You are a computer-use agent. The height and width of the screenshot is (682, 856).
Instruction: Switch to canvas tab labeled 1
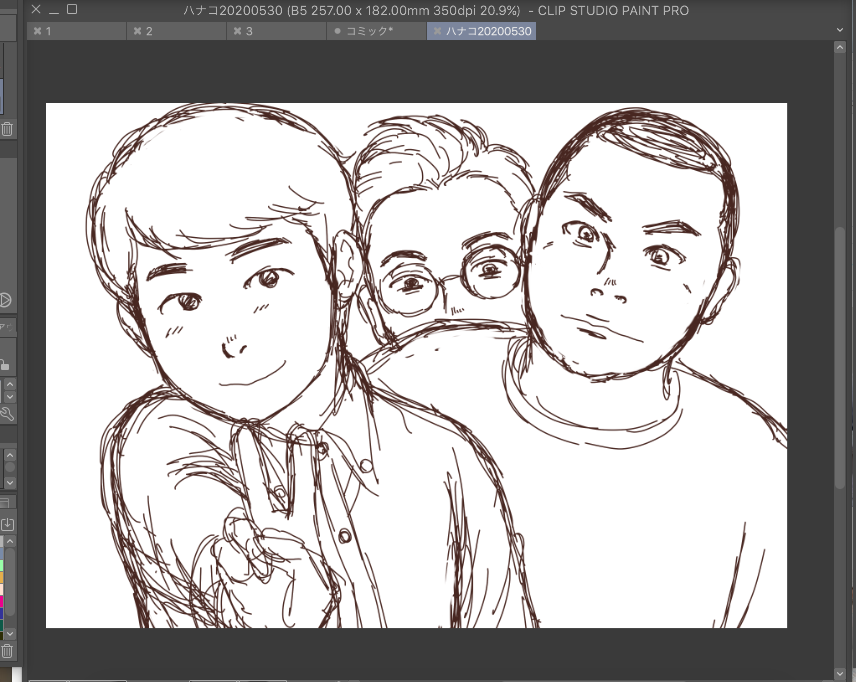[x=76, y=31]
